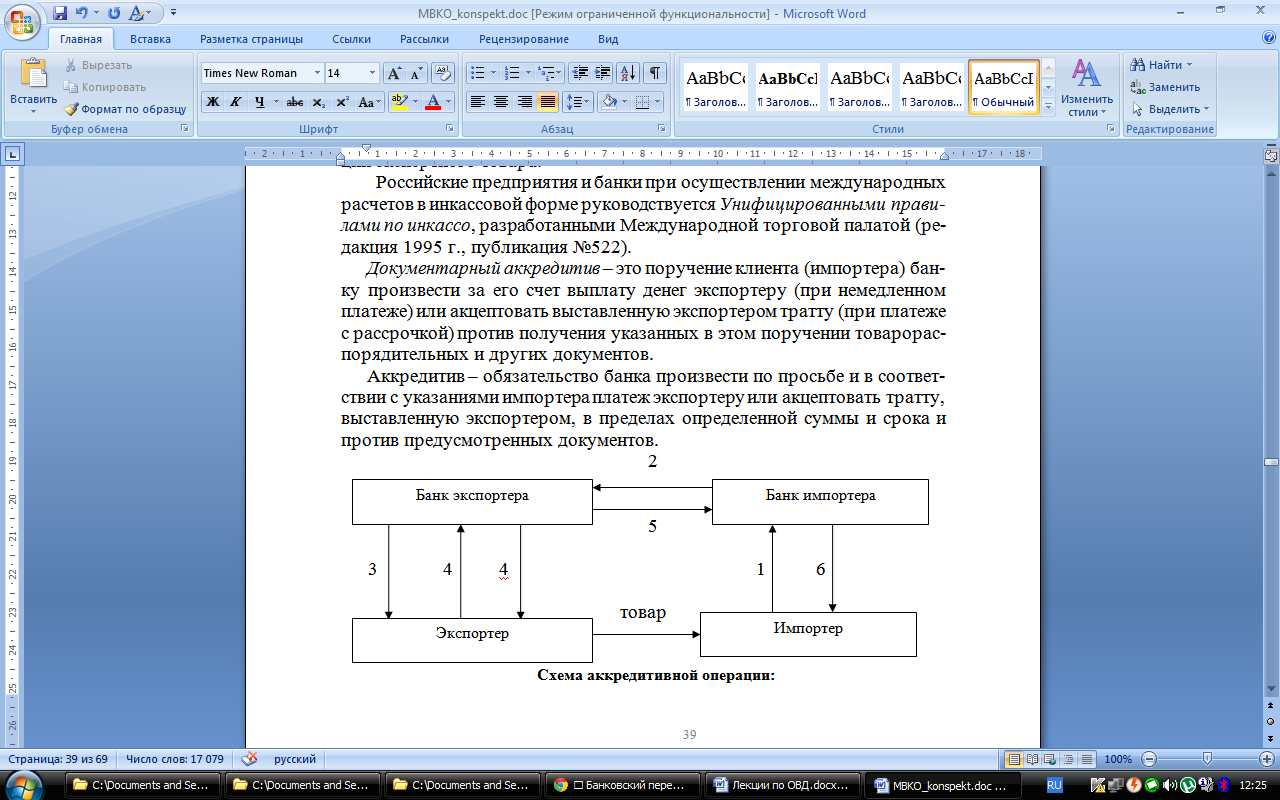
Task: Increase paragraph indent
Action: pyautogui.click(x=603, y=73)
